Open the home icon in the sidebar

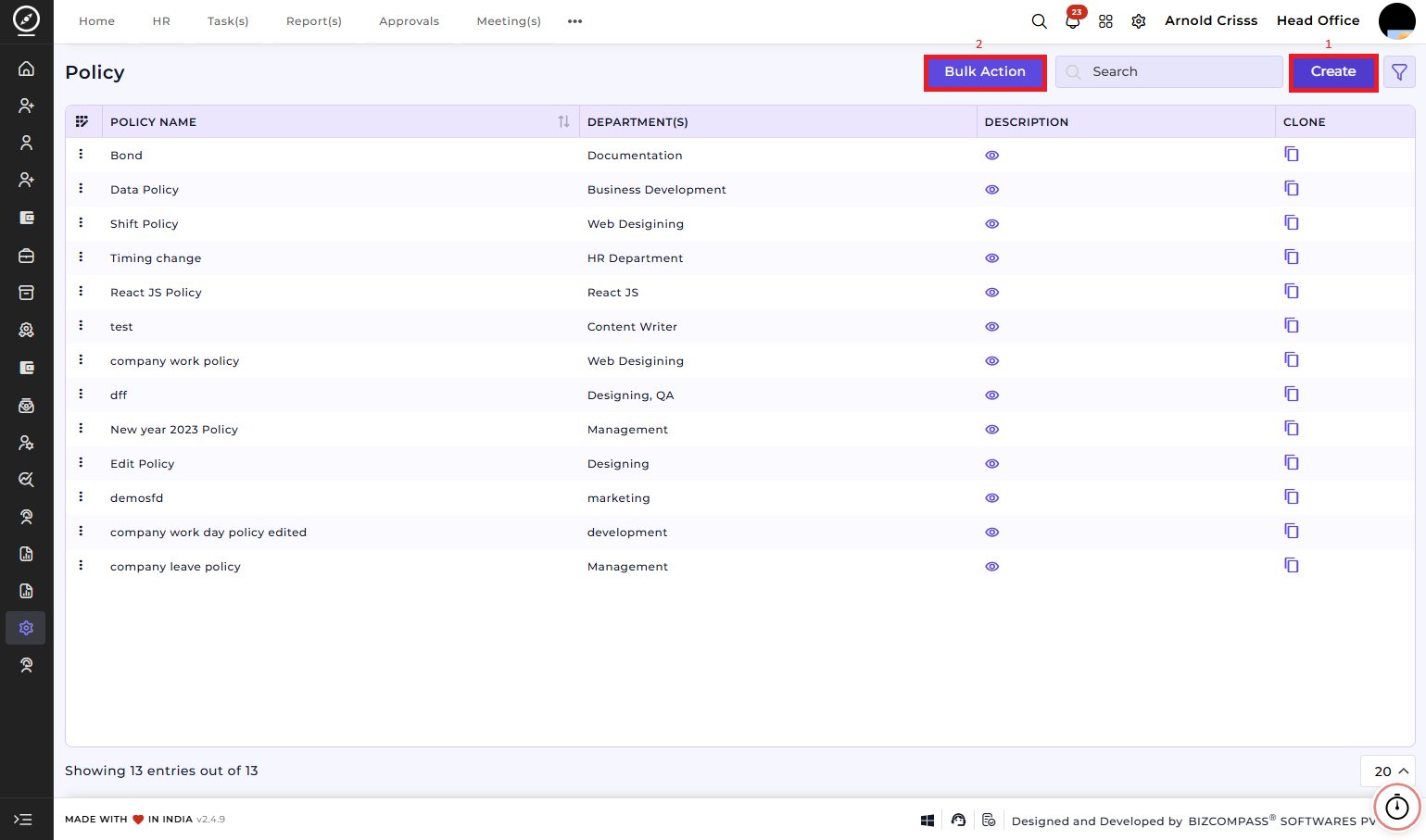26,69
